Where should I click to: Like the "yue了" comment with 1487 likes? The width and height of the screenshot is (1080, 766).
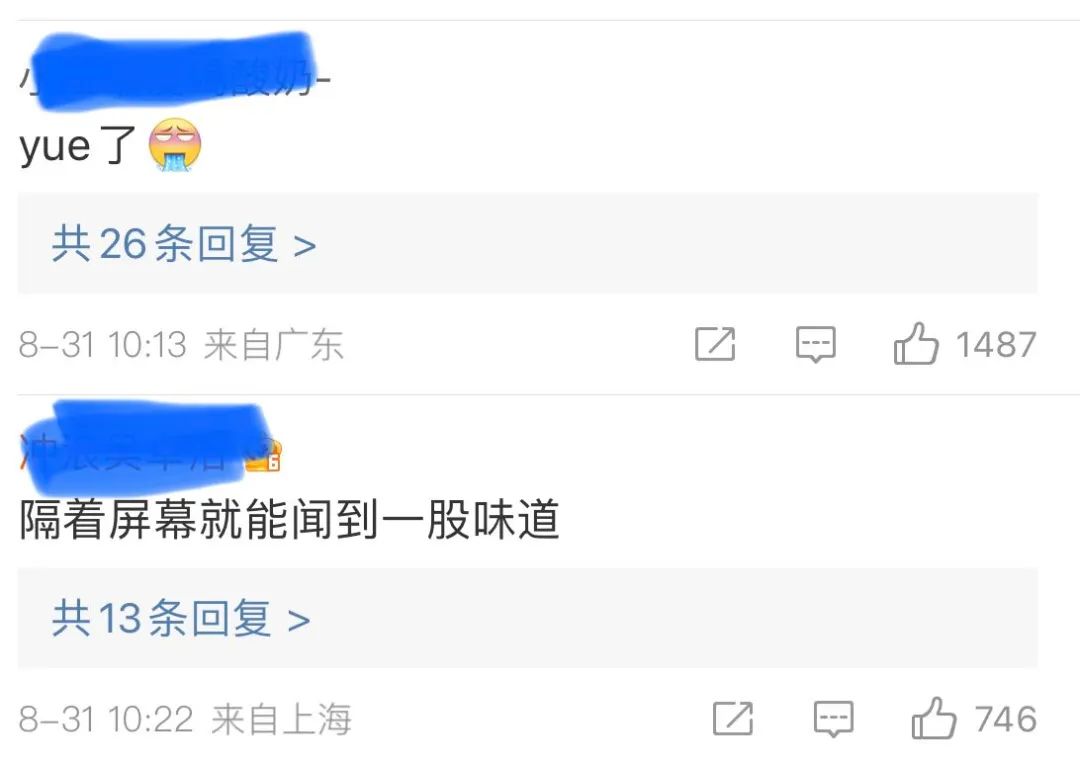coord(915,343)
